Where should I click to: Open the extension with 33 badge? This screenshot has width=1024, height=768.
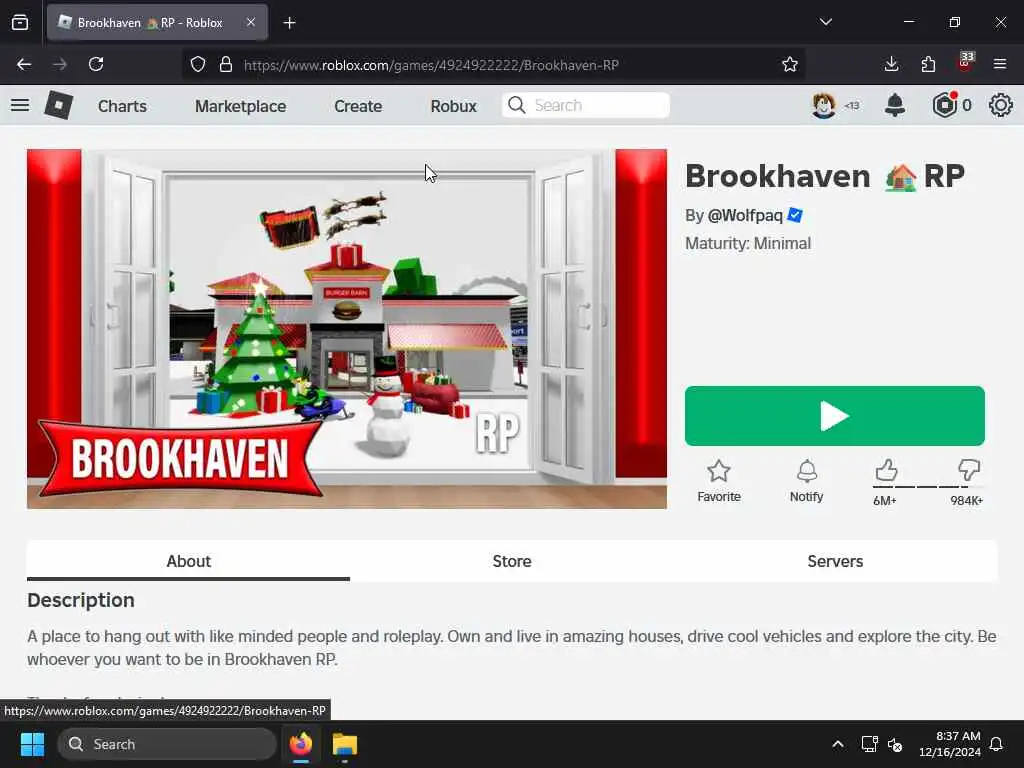pyautogui.click(x=965, y=63)
